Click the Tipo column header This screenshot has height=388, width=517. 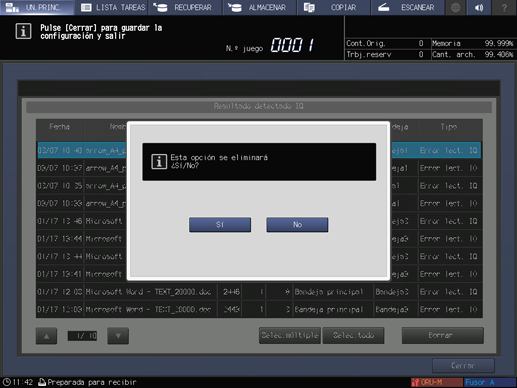(449, 127)
